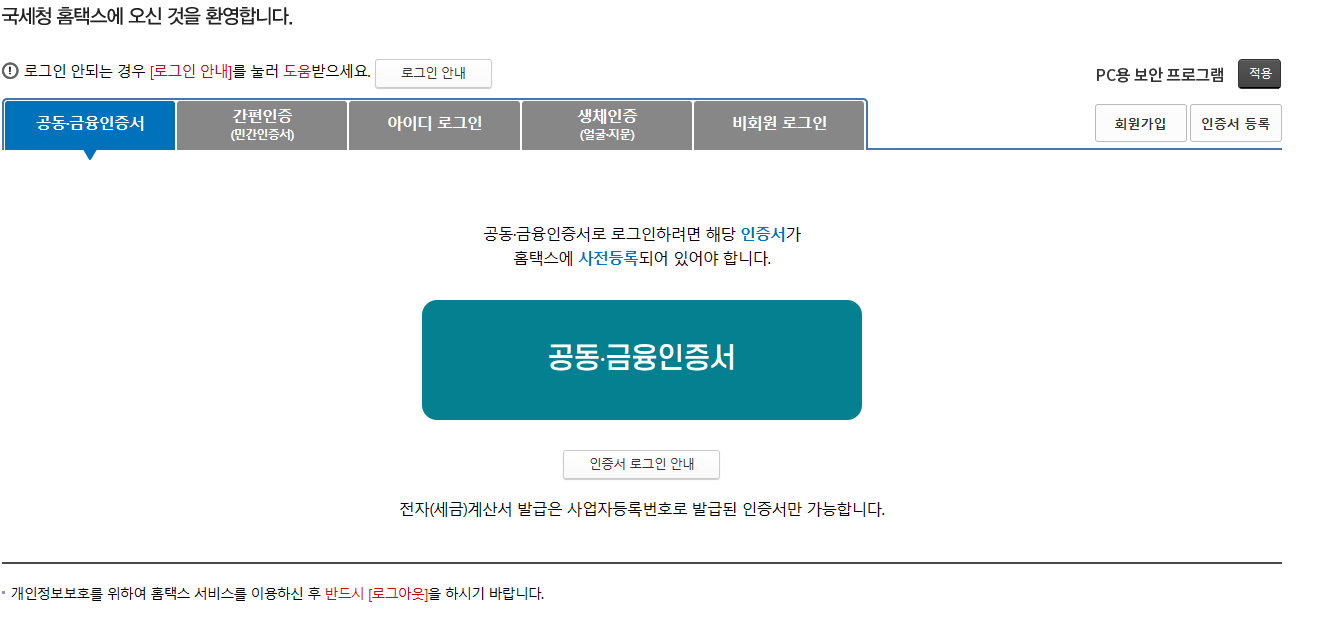Click the red [로그인 안내] text in notice
This screenshot has width=1331, height=618.
[191, 71]
